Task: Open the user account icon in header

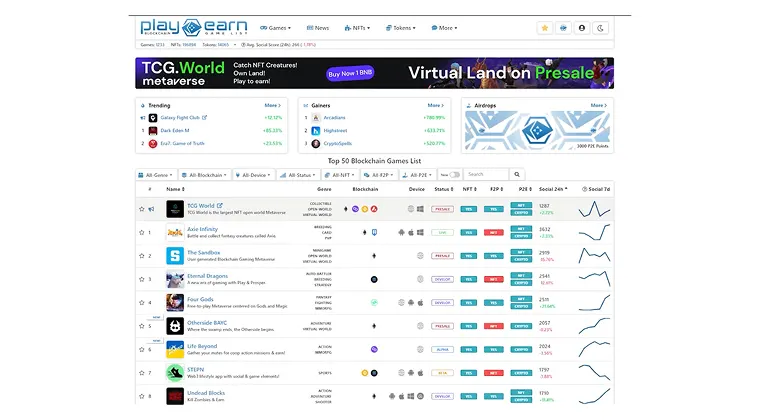Action: pyautogui.click(x=582, y=28)
